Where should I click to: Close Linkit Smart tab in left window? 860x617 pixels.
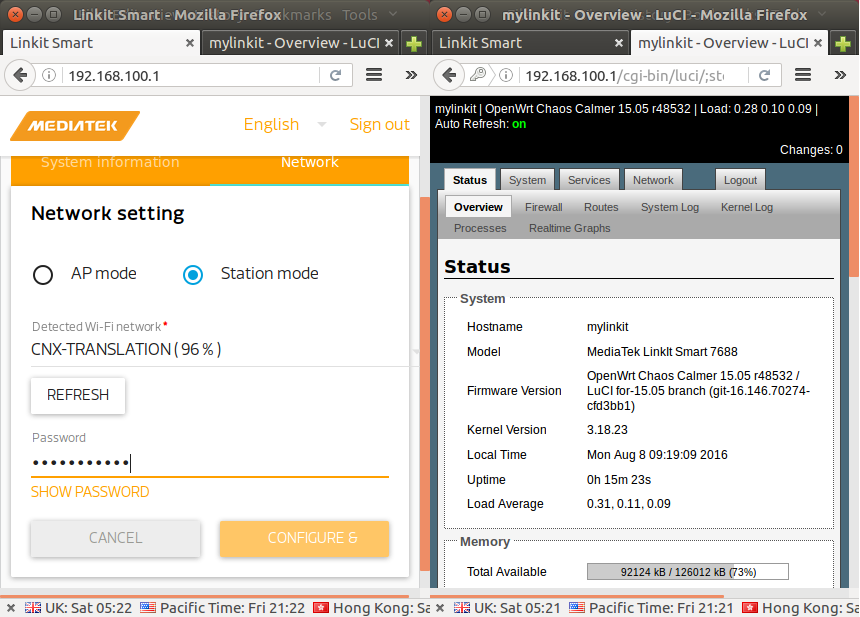[190, 43]
